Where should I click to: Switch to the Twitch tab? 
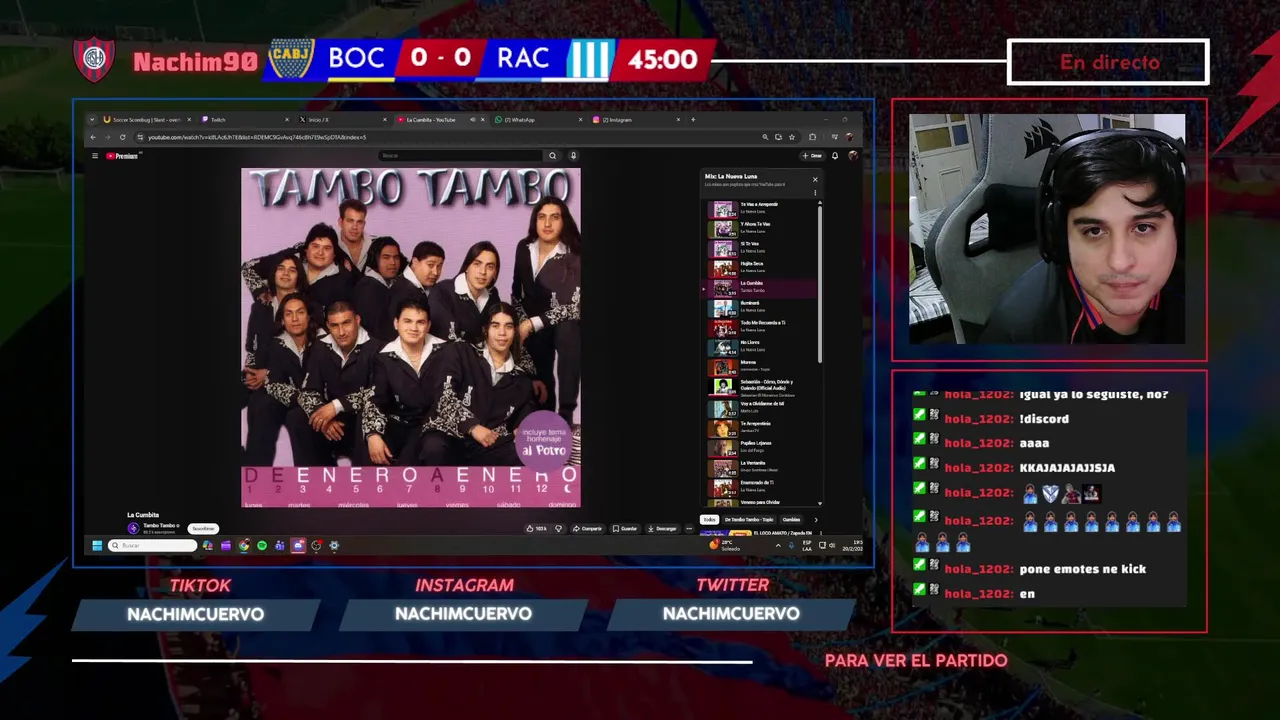pyautogui.click(x=245, y=120)
